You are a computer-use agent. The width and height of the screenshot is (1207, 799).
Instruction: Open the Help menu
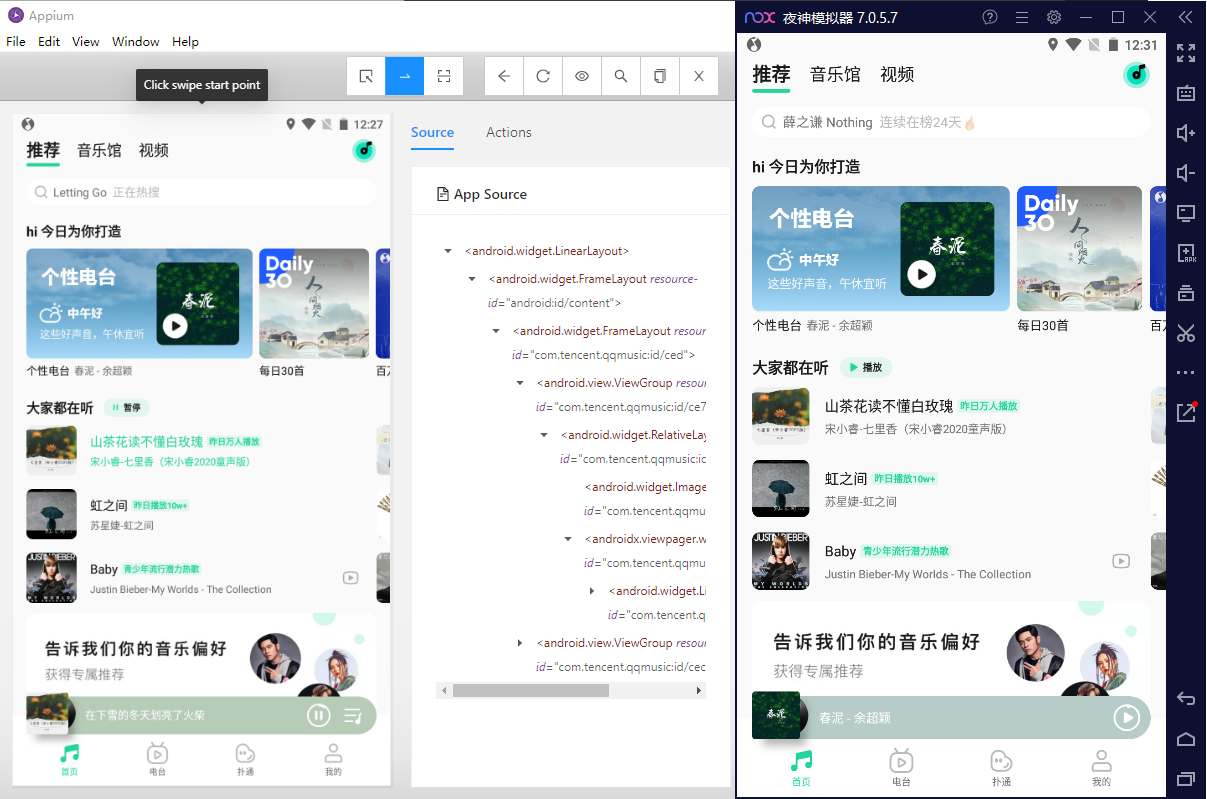tap(185, 42)
